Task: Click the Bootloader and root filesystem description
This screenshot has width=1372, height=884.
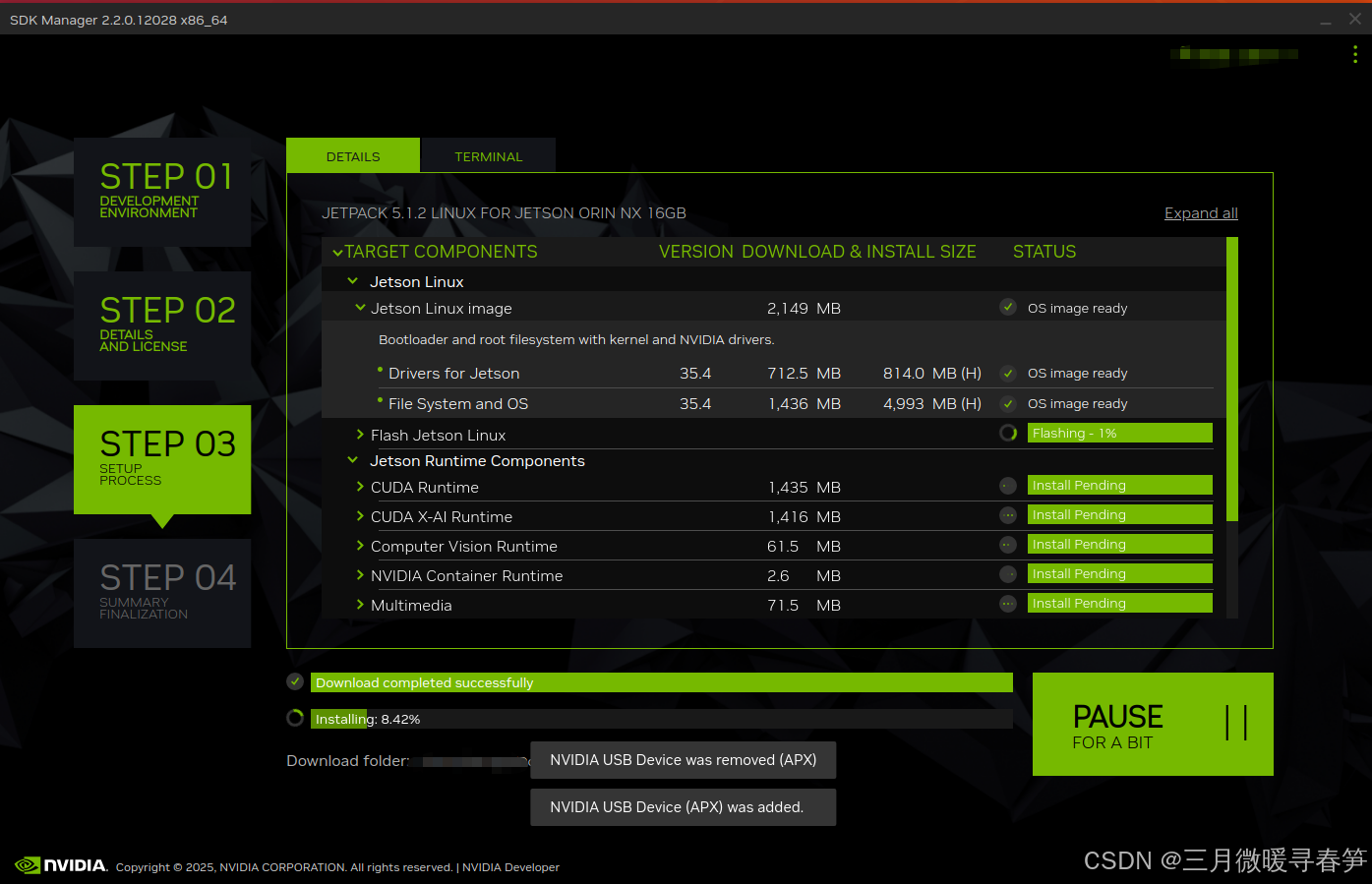Action: click(x=576, y=339)
